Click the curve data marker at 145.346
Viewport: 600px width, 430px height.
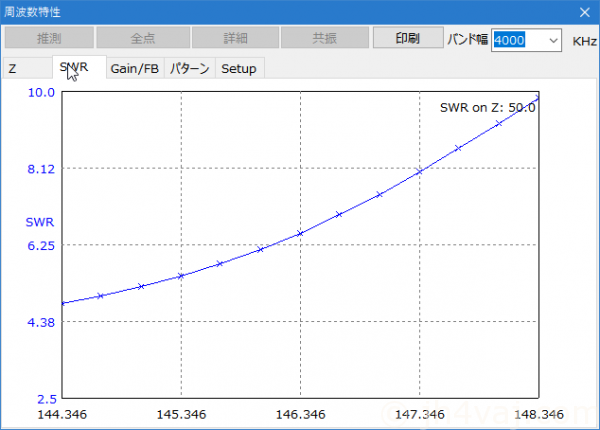pyautogui.click(x=181, y=276)
